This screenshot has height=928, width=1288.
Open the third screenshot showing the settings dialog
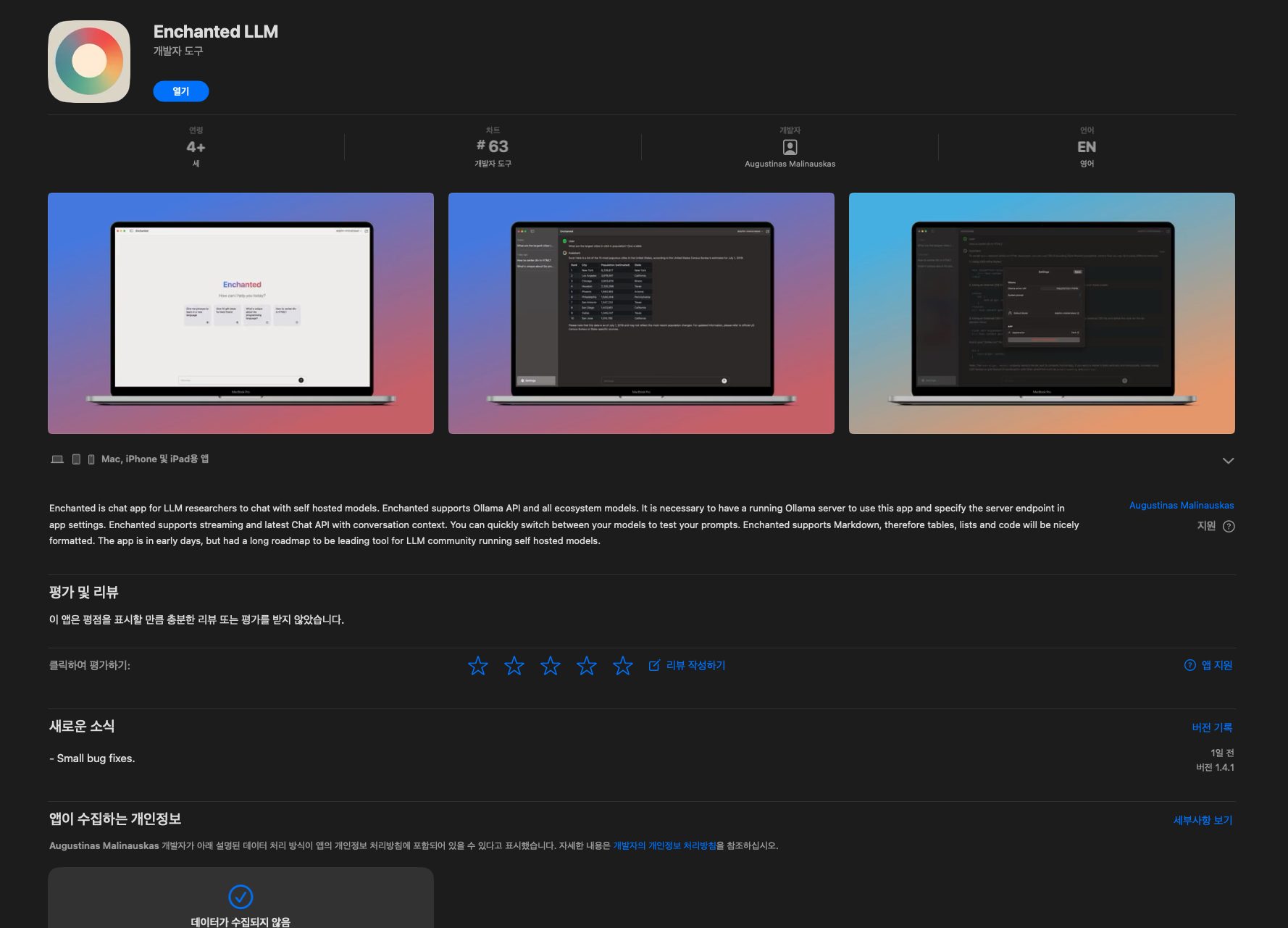pos(1042,313)
